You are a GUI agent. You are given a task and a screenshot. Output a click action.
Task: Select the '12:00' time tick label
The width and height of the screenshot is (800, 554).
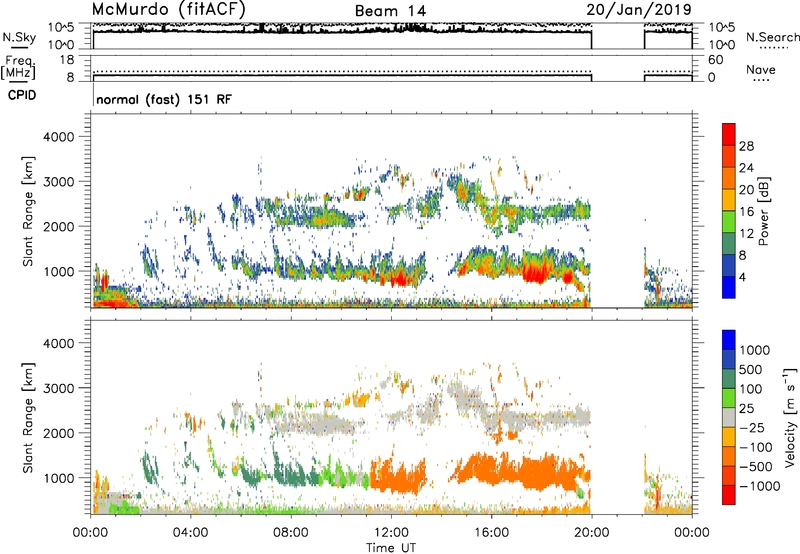[391, 533]
